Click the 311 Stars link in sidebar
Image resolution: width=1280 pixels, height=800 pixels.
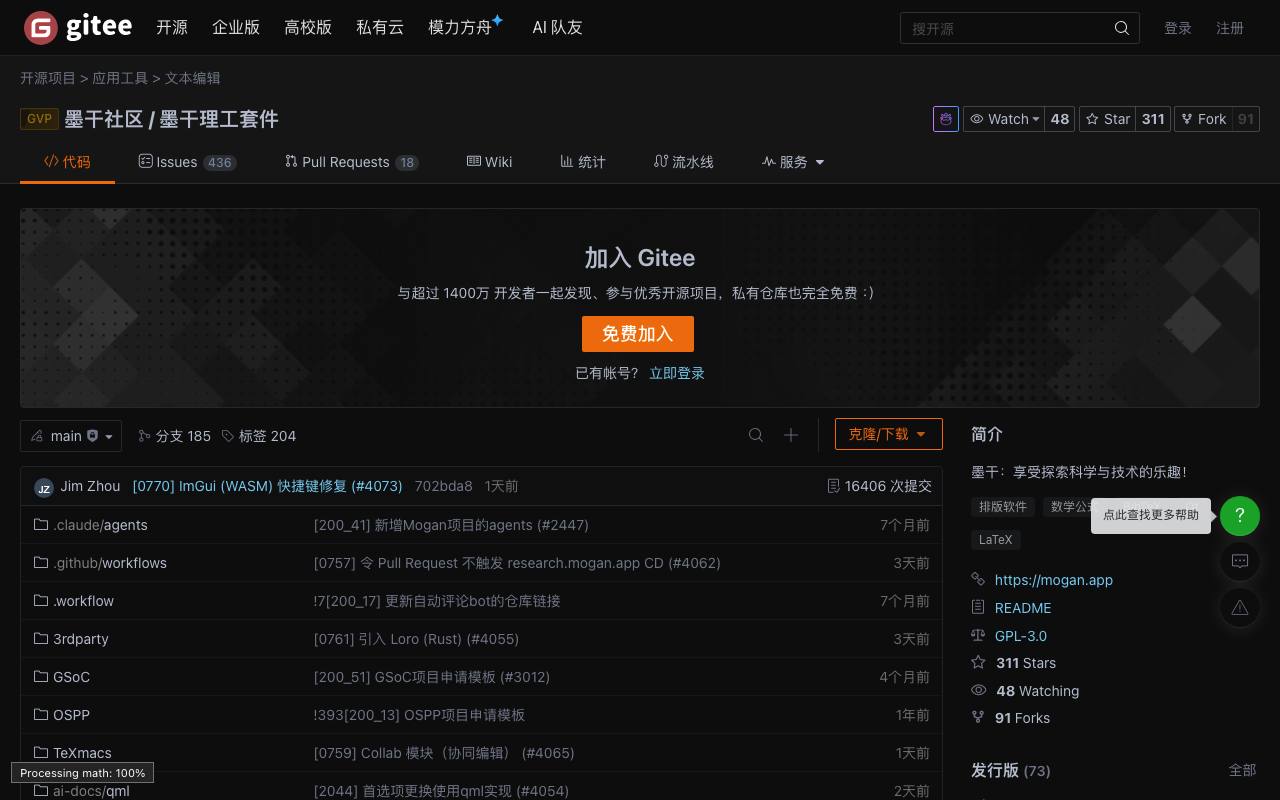pos(1026,663)
